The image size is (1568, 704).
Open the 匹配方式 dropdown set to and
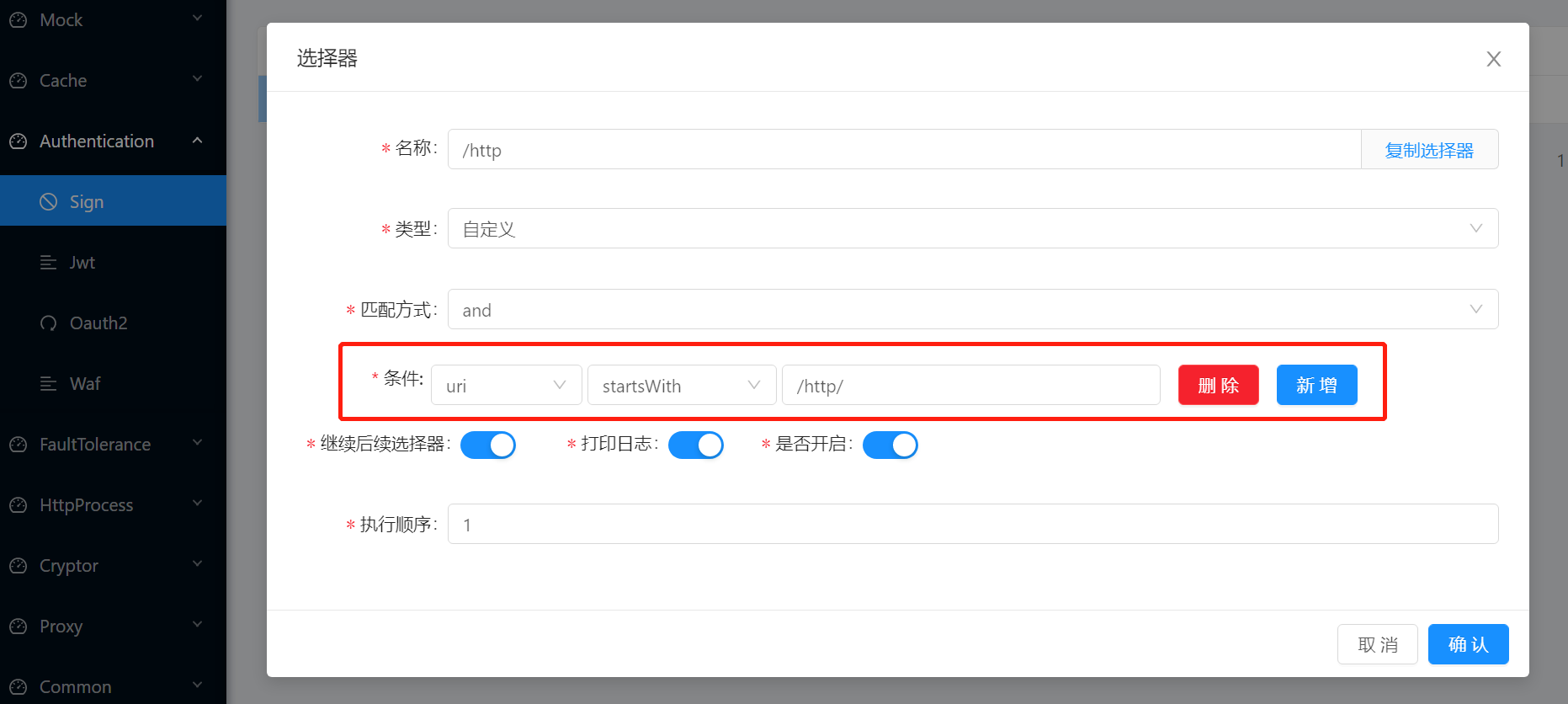972,310
